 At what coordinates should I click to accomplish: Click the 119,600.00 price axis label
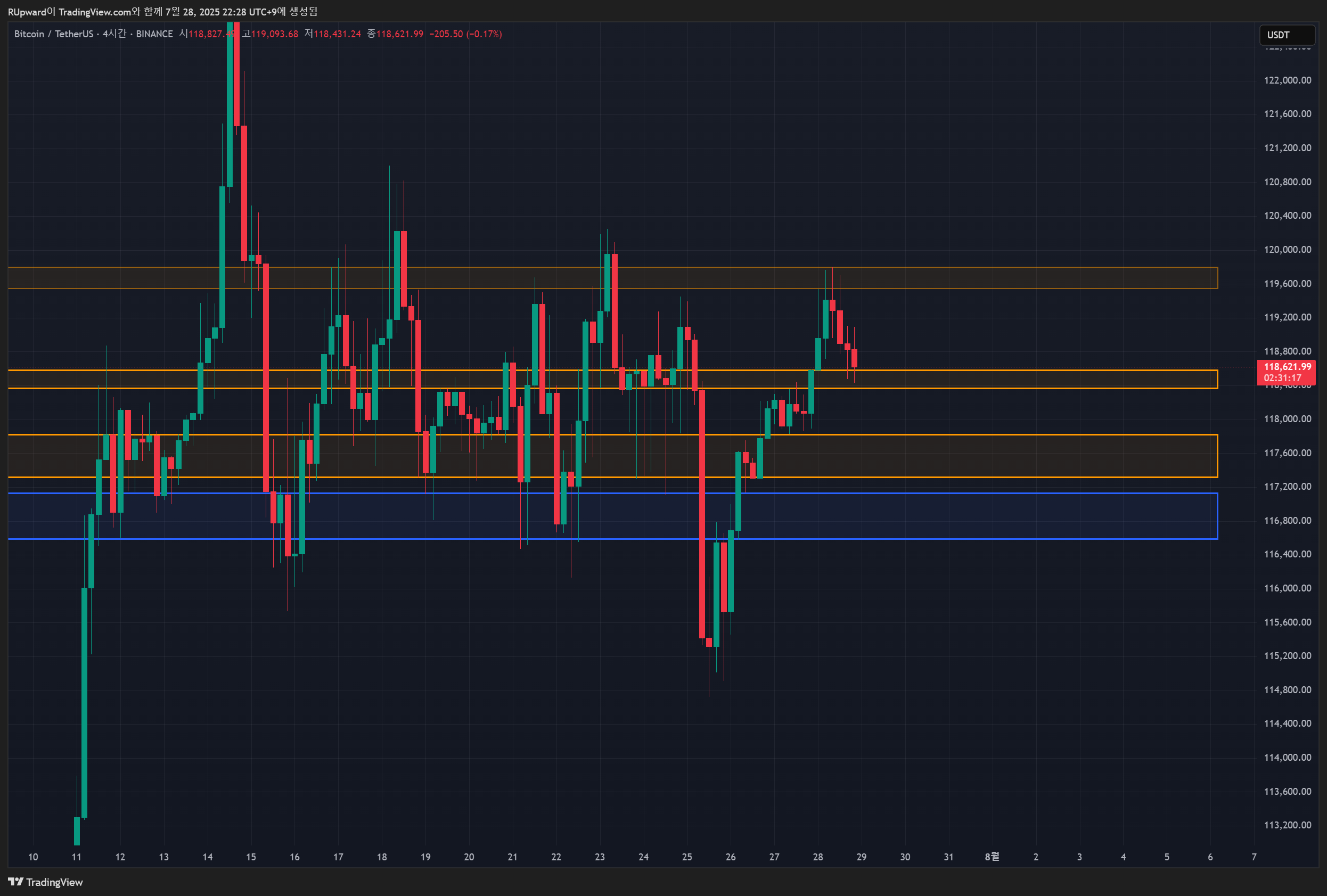tap(1287, 284)
